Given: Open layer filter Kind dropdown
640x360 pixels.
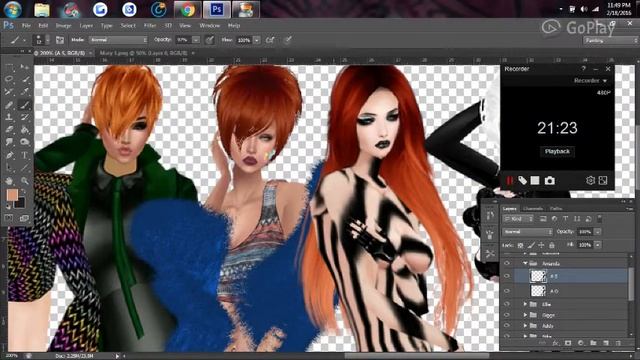Looking at the screenshot, I should pyautogui.click(x=518, y=219).
